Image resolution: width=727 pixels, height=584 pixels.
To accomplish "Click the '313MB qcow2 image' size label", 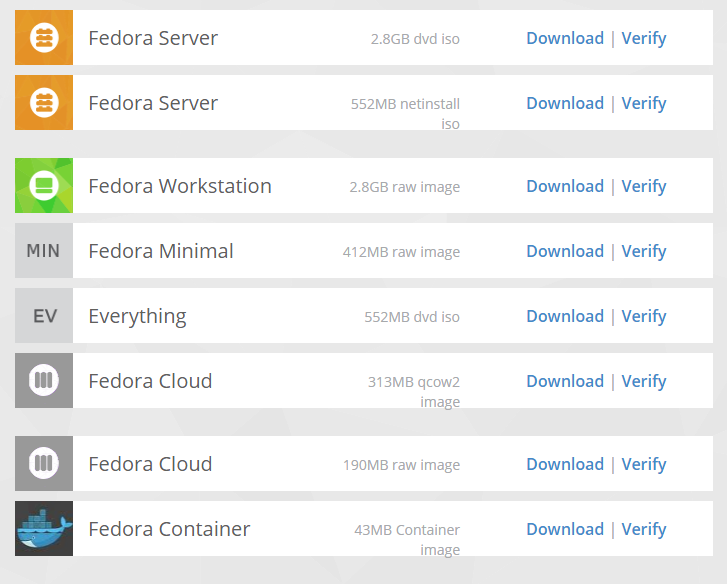I will [x=414, y=392].
